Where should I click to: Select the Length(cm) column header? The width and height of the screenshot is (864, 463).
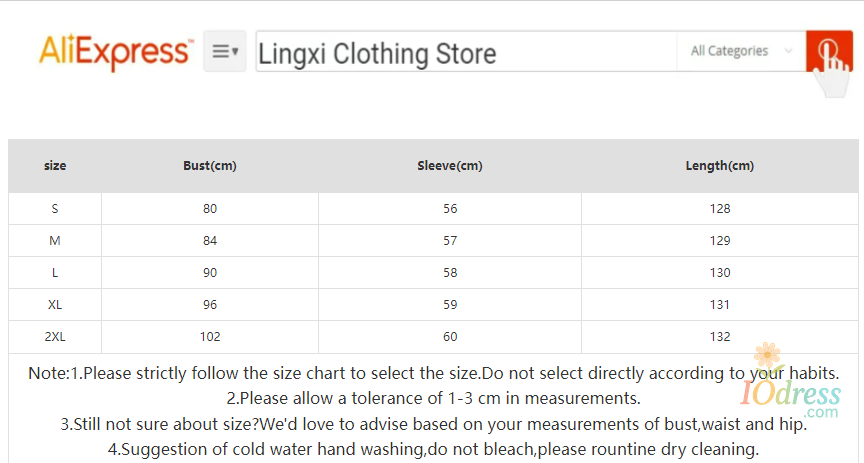(720, 165)
